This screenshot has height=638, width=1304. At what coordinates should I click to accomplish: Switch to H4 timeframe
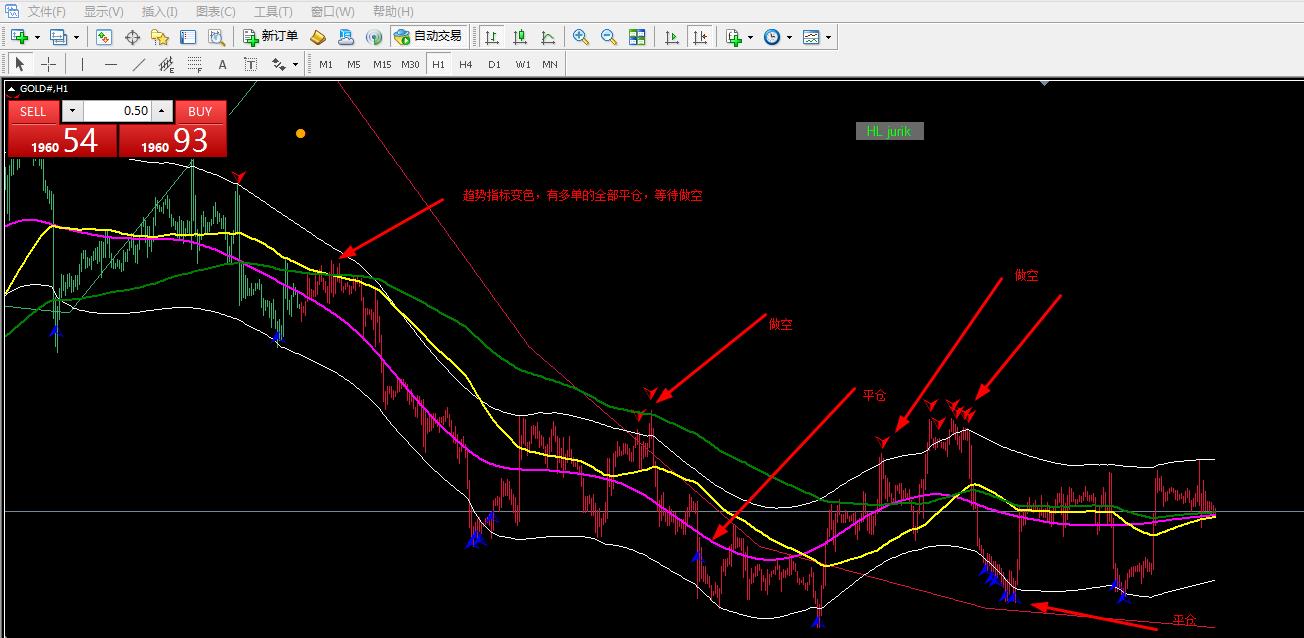click(466, 64)
